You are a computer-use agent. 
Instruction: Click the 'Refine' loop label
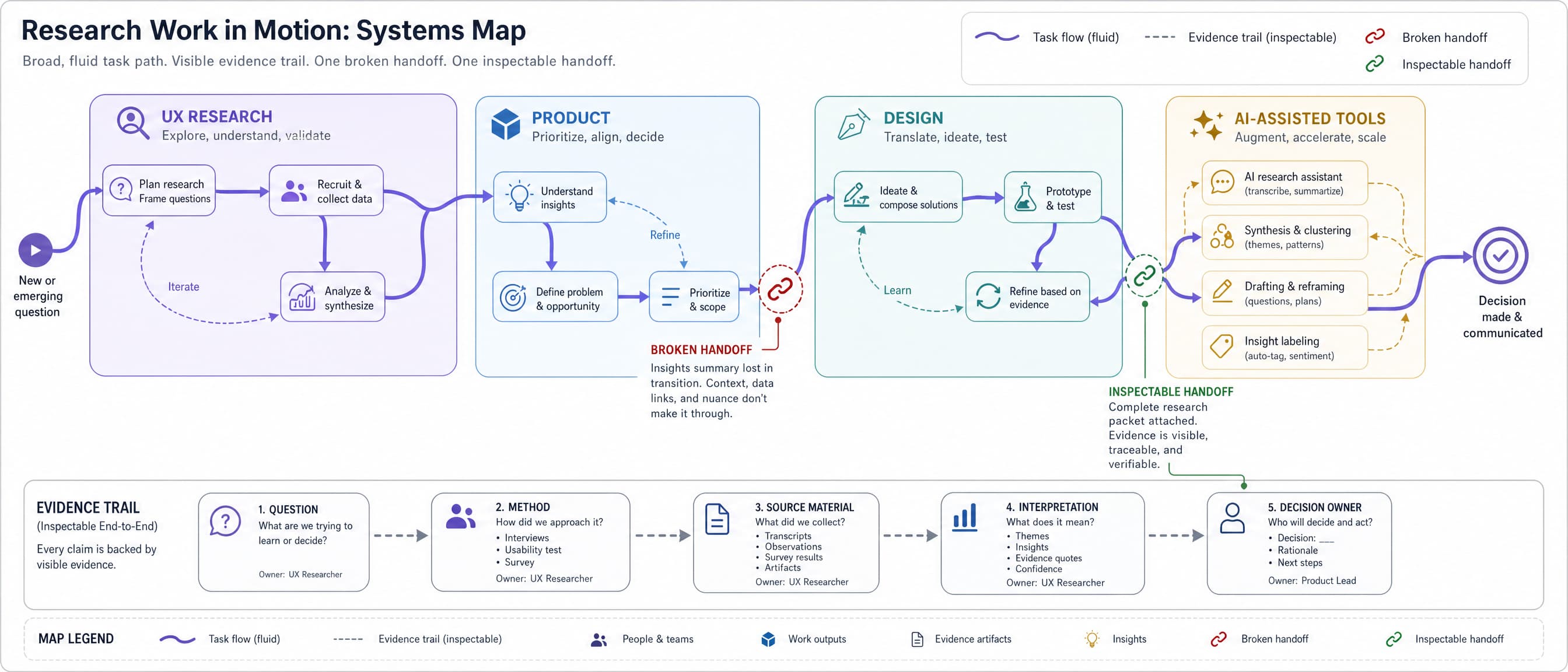(664, 235)
